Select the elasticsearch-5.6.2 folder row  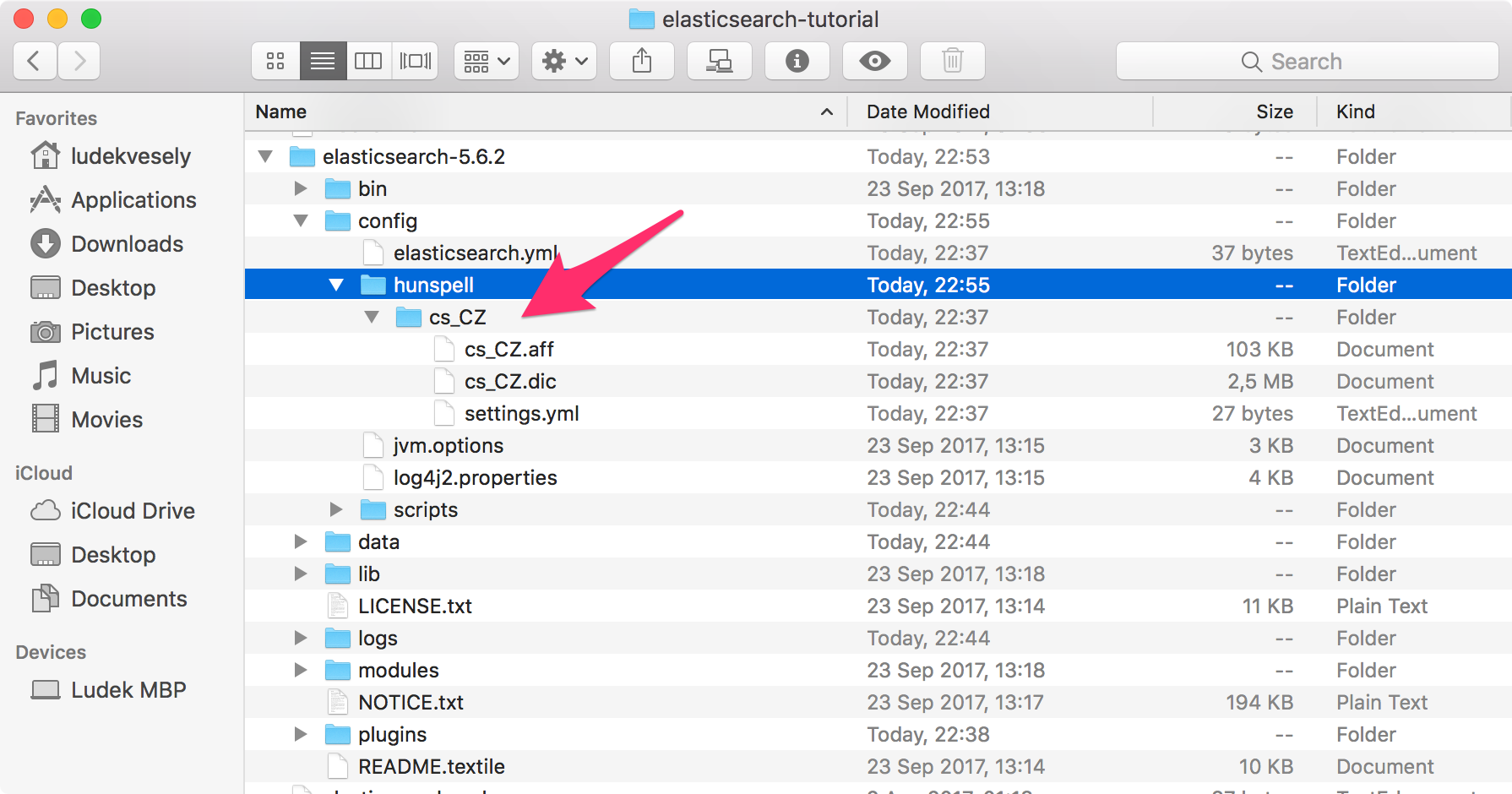878,156
